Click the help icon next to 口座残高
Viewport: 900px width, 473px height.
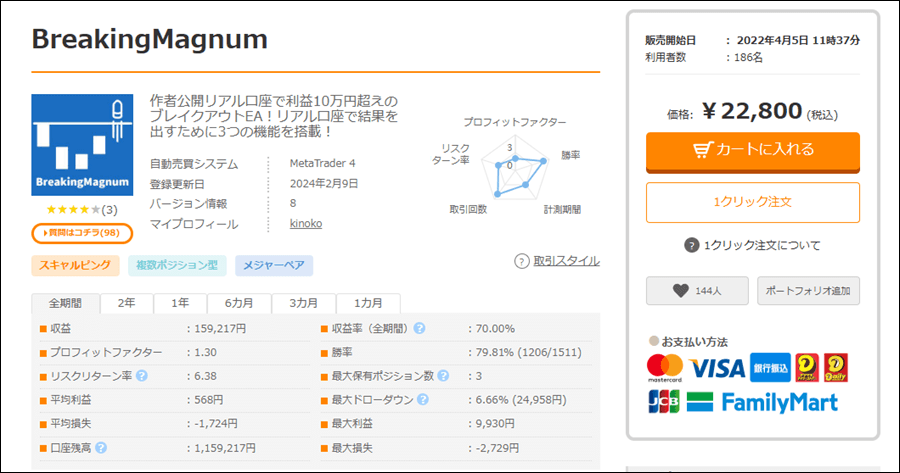coord(101,447)
